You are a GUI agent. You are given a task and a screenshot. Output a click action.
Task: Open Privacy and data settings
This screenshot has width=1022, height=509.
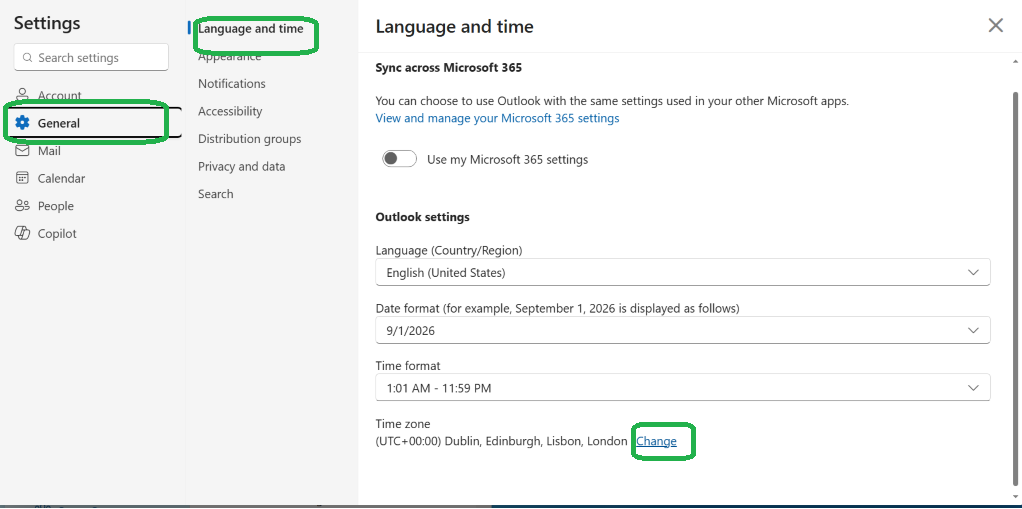[x=241, y=166]
